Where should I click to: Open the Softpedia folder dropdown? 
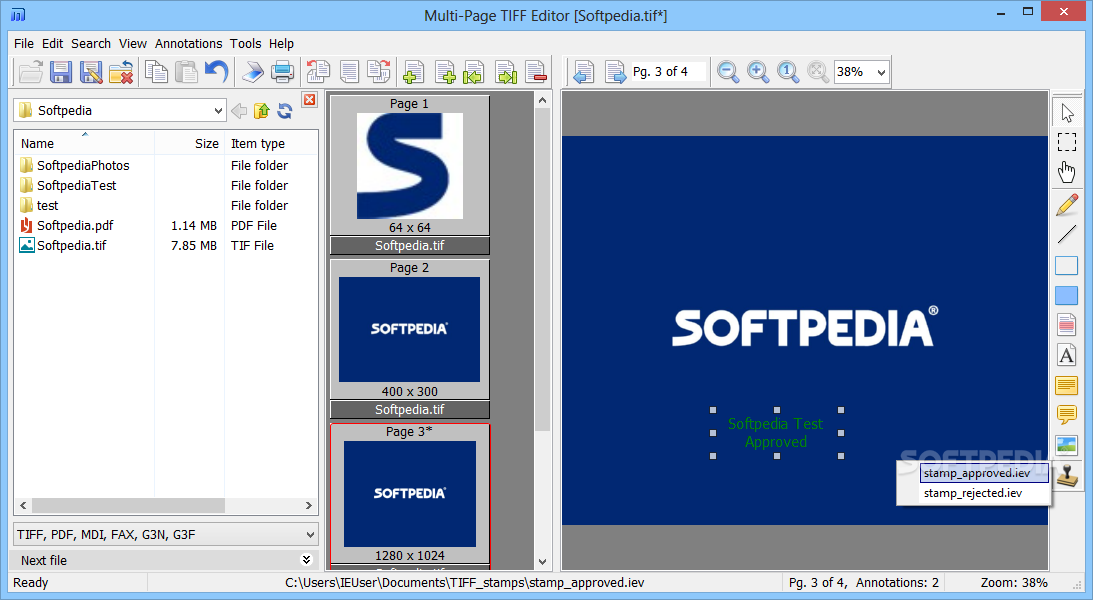pyautogui.click(x=218, y=111)
